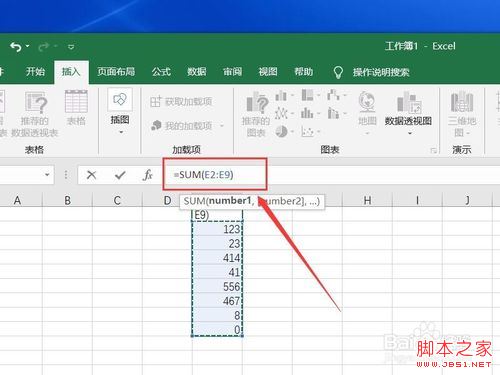Click the cell containing 23

pyautogui.click(x=217, y=243)
